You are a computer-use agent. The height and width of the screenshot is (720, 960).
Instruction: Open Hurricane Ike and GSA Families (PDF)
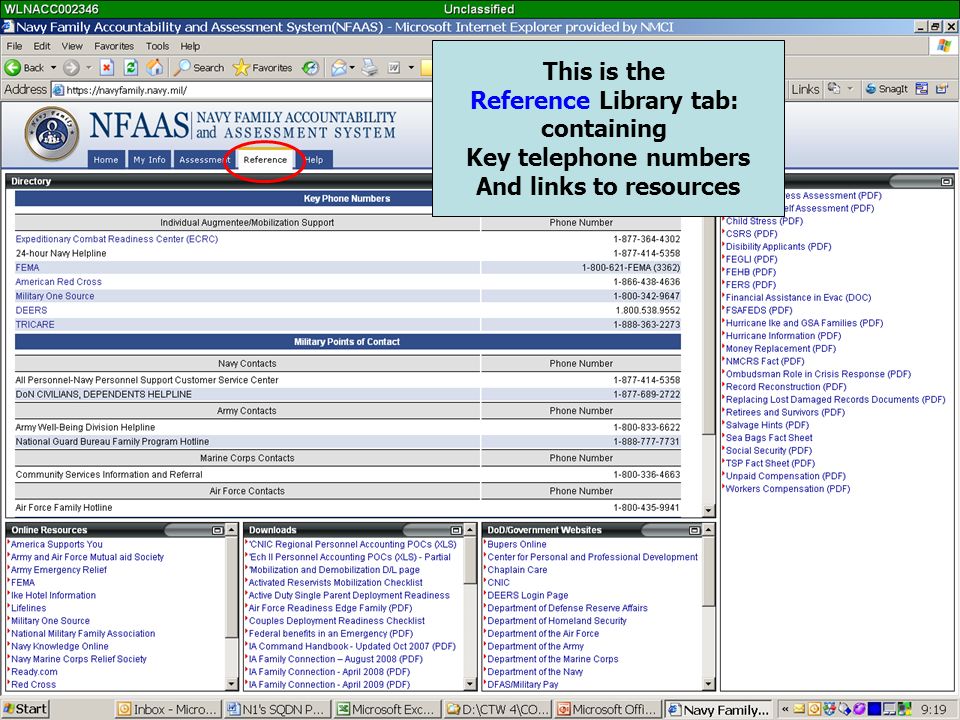pyautogui.click(x=804, y=323)
